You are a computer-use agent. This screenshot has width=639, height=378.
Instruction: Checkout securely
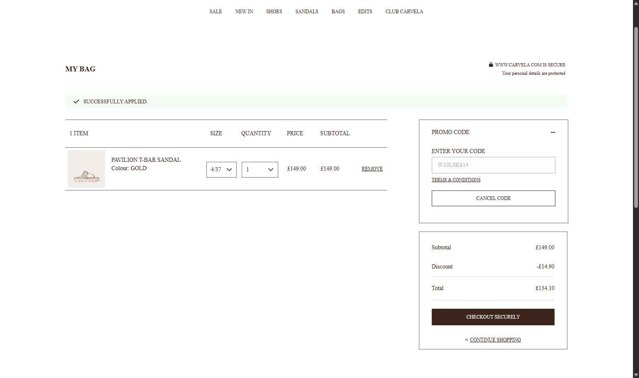[493, 317]
